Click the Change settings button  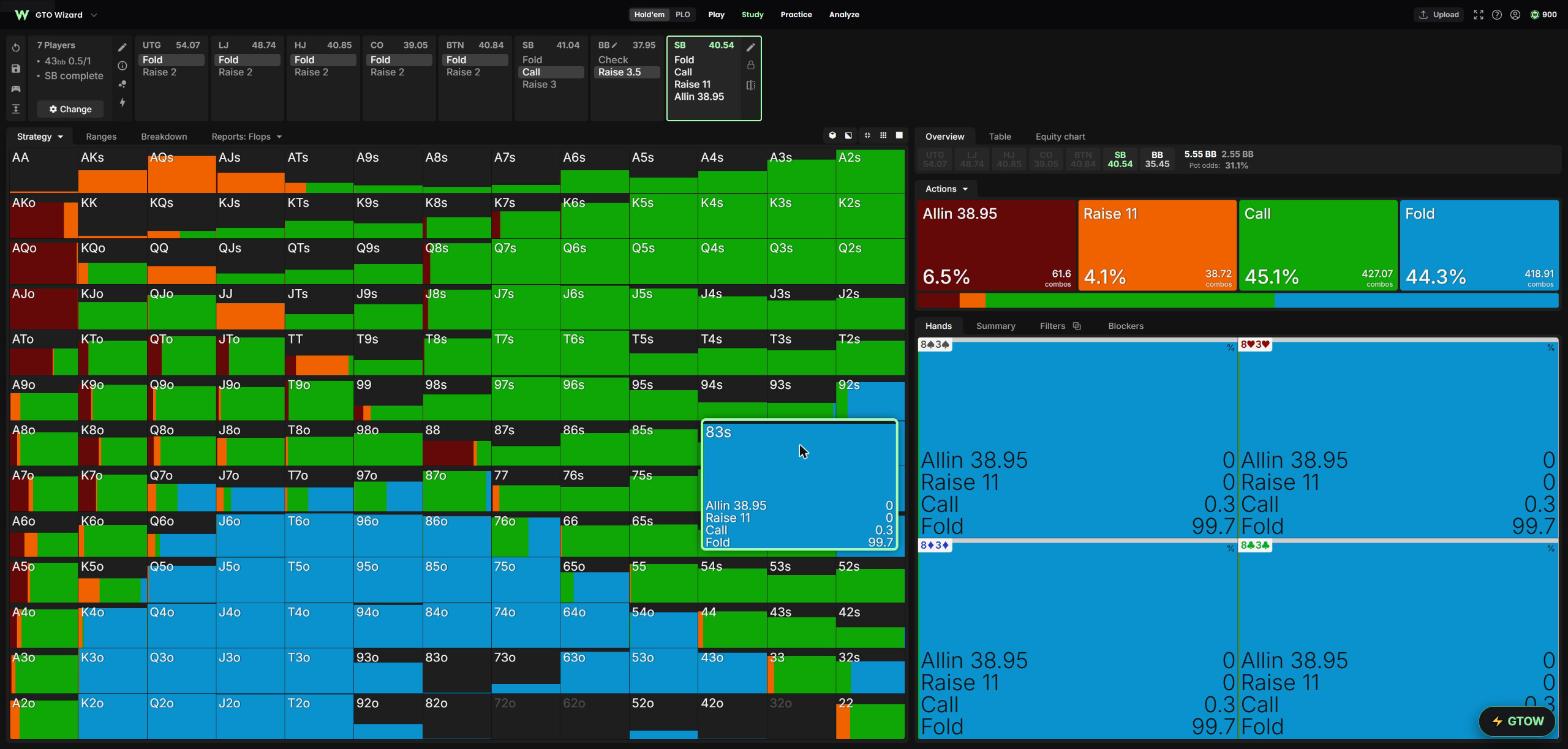pyautogui.click(x=70, y=109)
